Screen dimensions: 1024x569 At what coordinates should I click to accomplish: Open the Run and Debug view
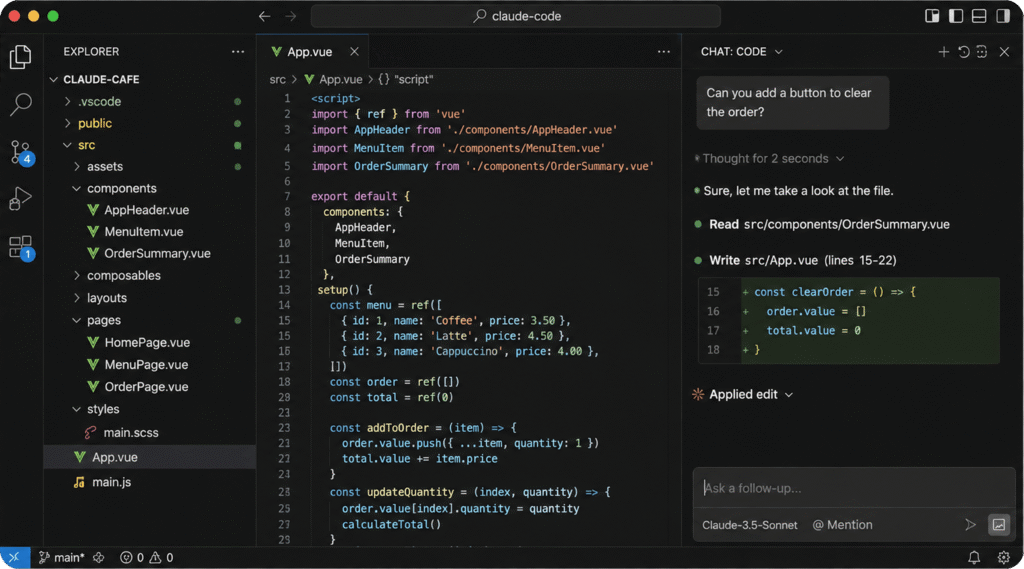coord(20,198)
